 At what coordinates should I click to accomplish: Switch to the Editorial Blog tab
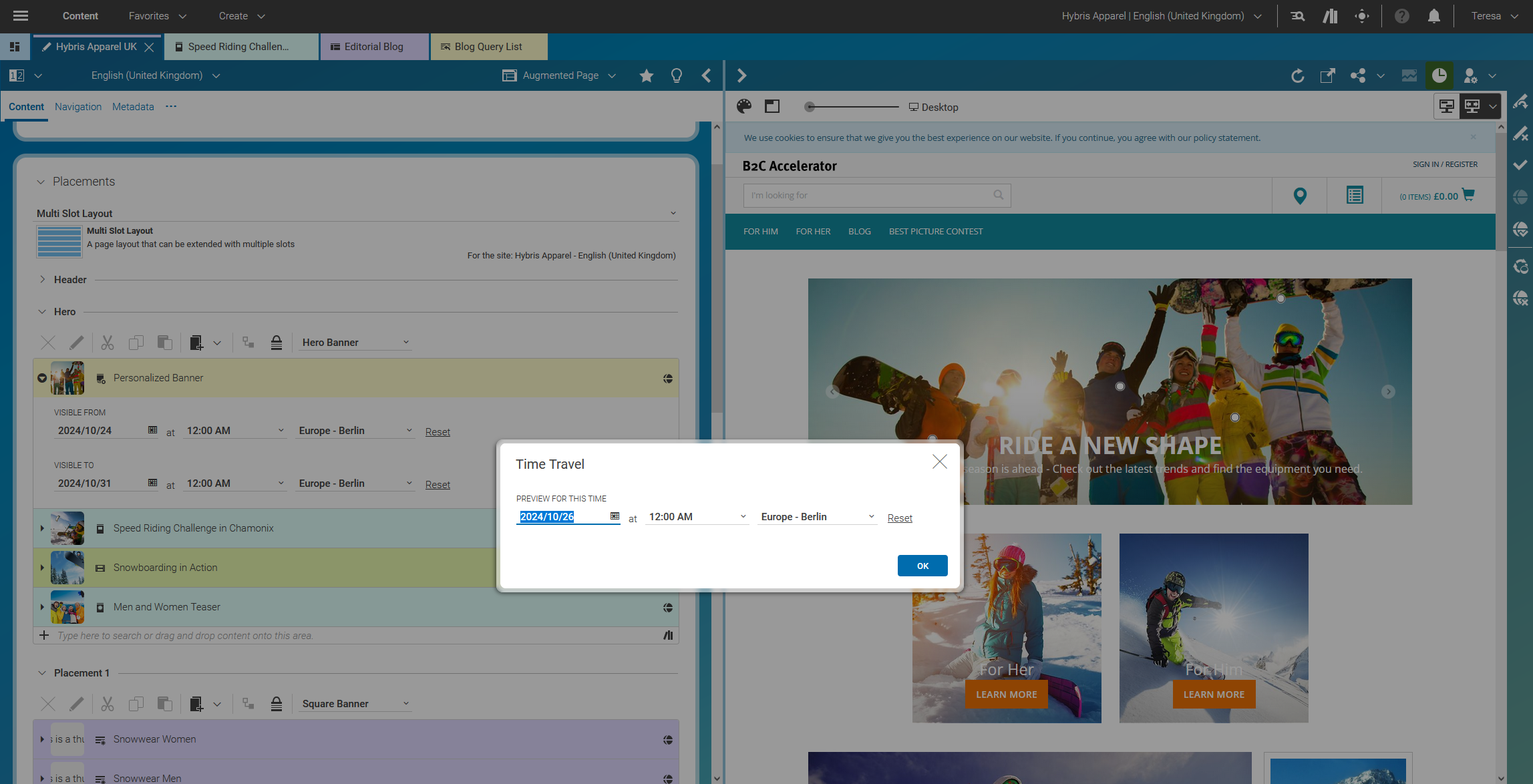(373, 47)
